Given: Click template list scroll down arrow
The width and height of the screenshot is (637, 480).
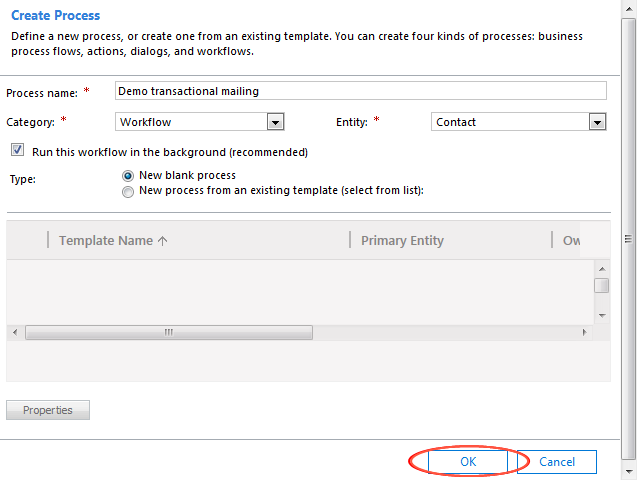Looking at the screenshot, I should pos(602,315).
